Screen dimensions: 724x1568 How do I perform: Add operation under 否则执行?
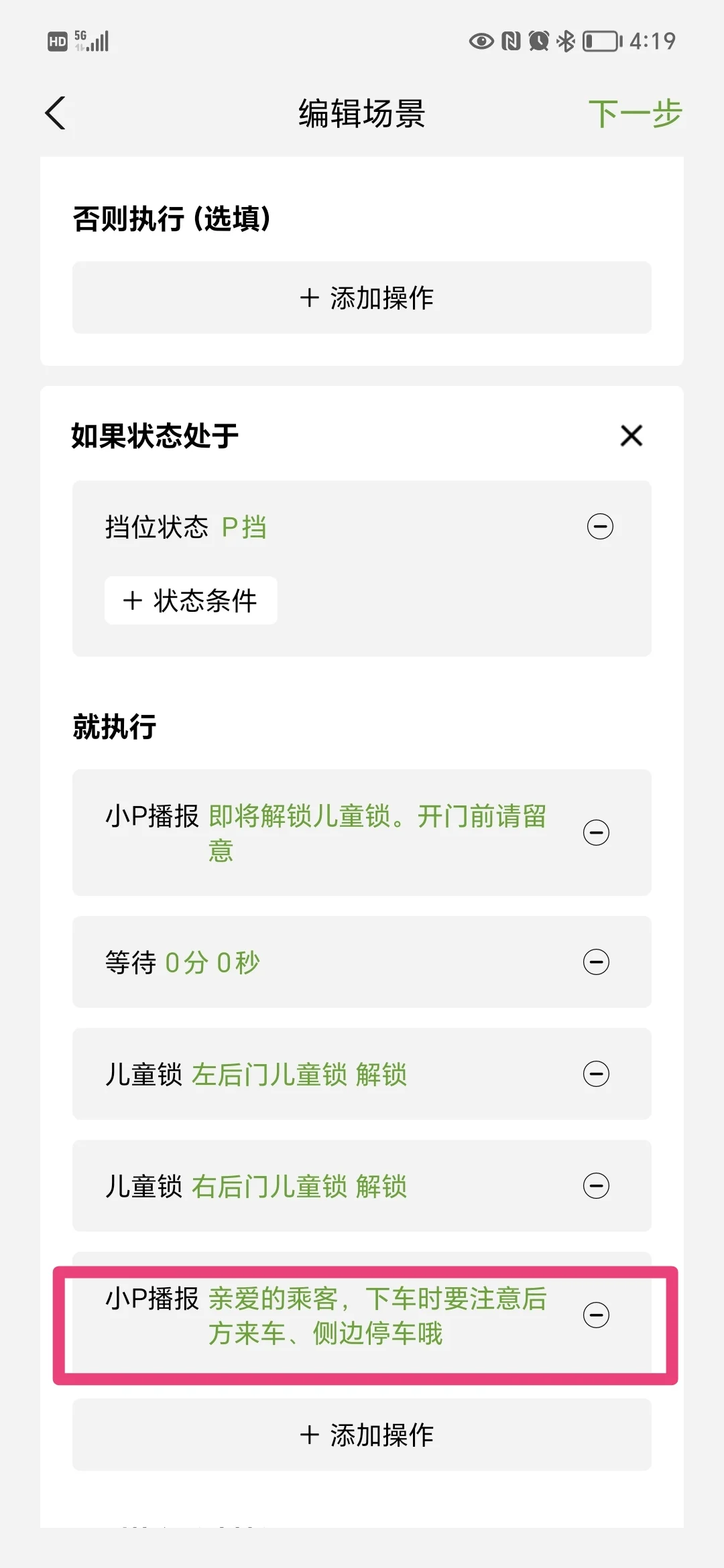click(x=362, y=298)
